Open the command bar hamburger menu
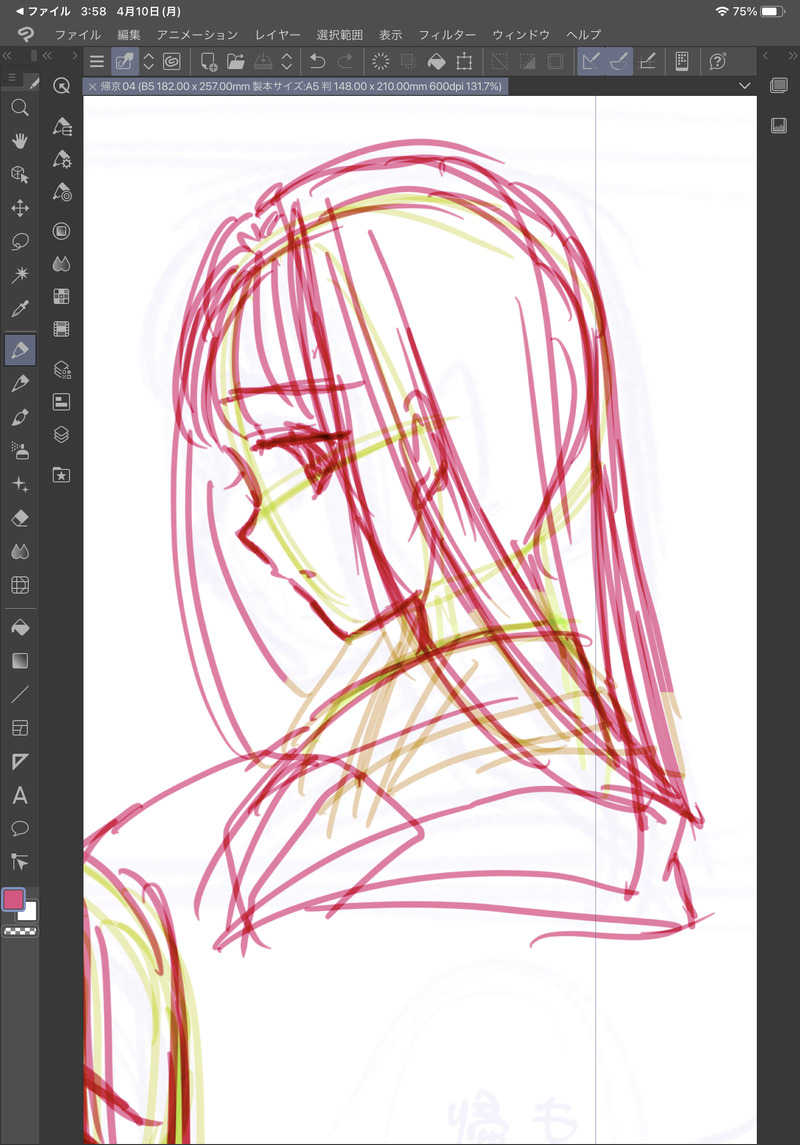This screenshot has height=1145, width=800. 96,61
